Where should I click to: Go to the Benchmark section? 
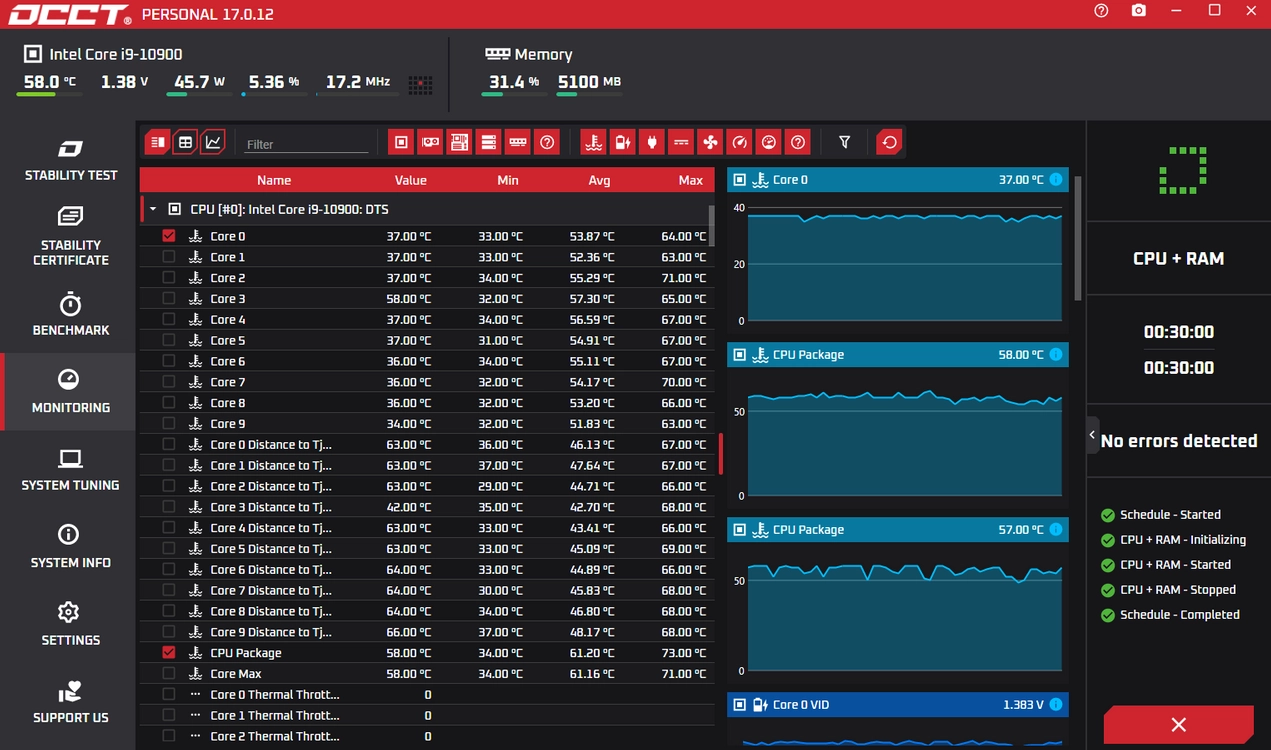pyautogui.click(x=70, y=314)
